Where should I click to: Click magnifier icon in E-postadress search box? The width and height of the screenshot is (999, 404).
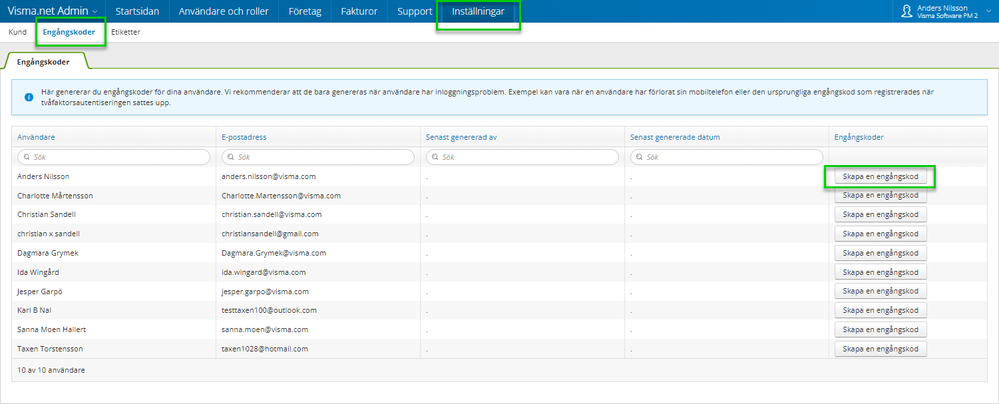point(230,157)
